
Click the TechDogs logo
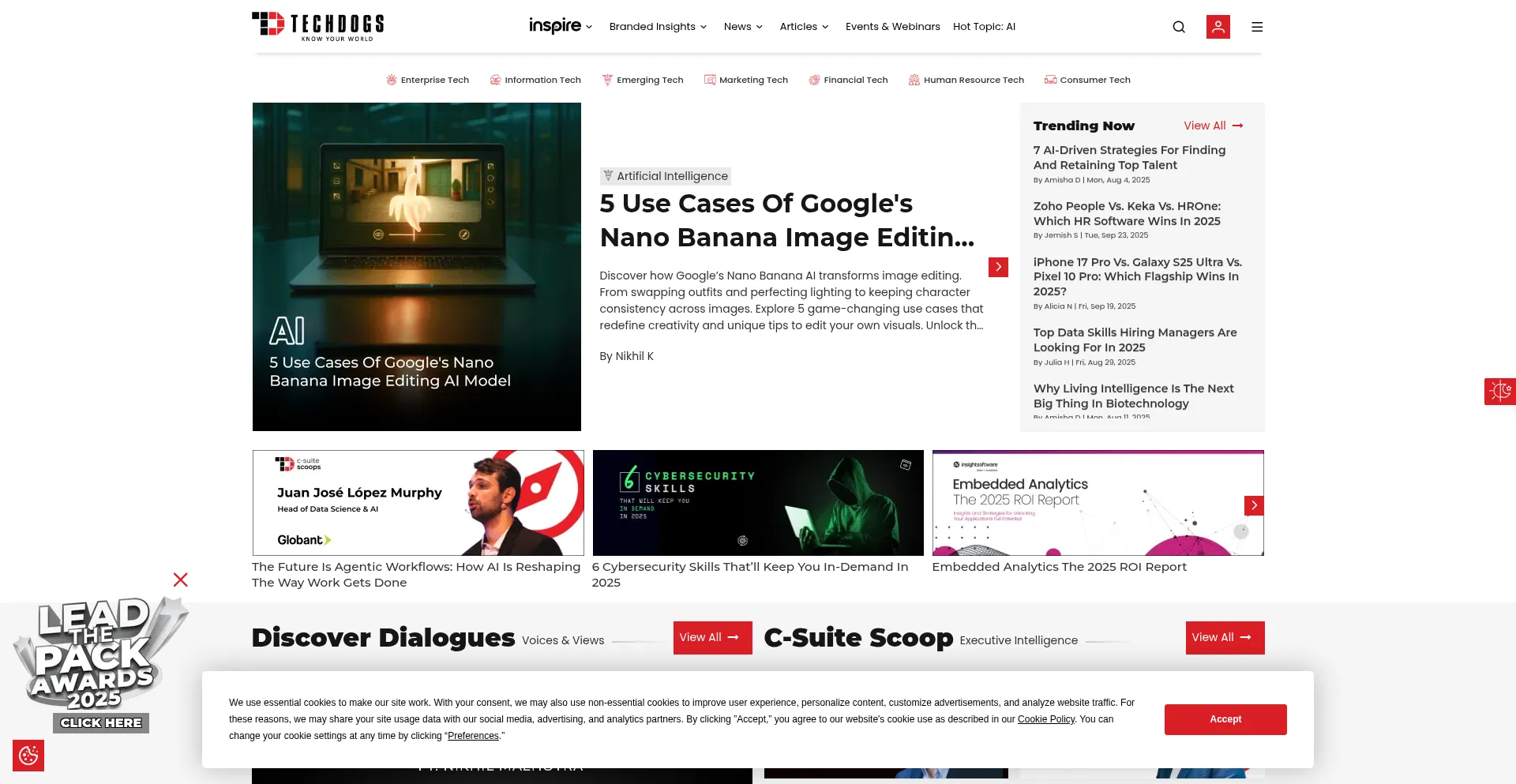318,26
